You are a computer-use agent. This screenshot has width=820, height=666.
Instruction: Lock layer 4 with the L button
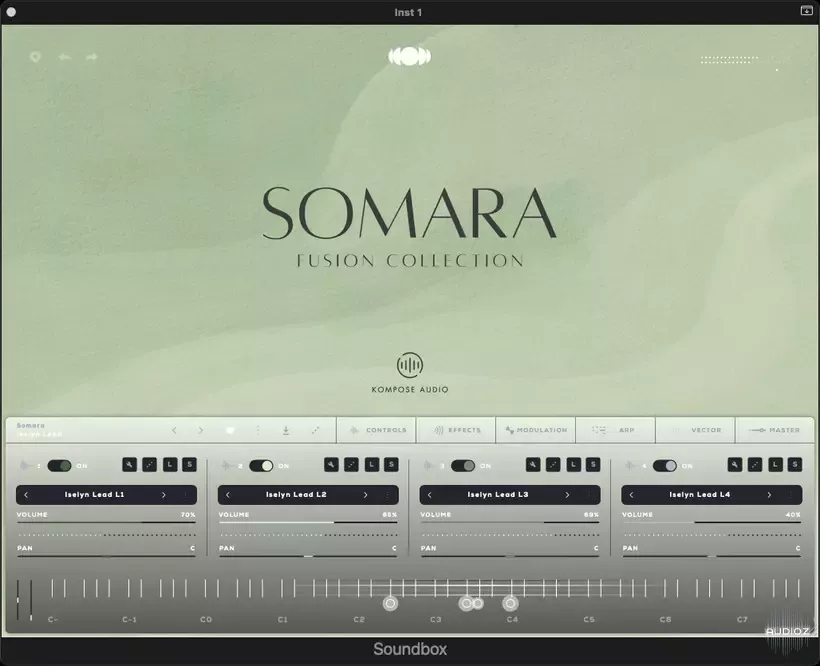(x=776, y=464)
